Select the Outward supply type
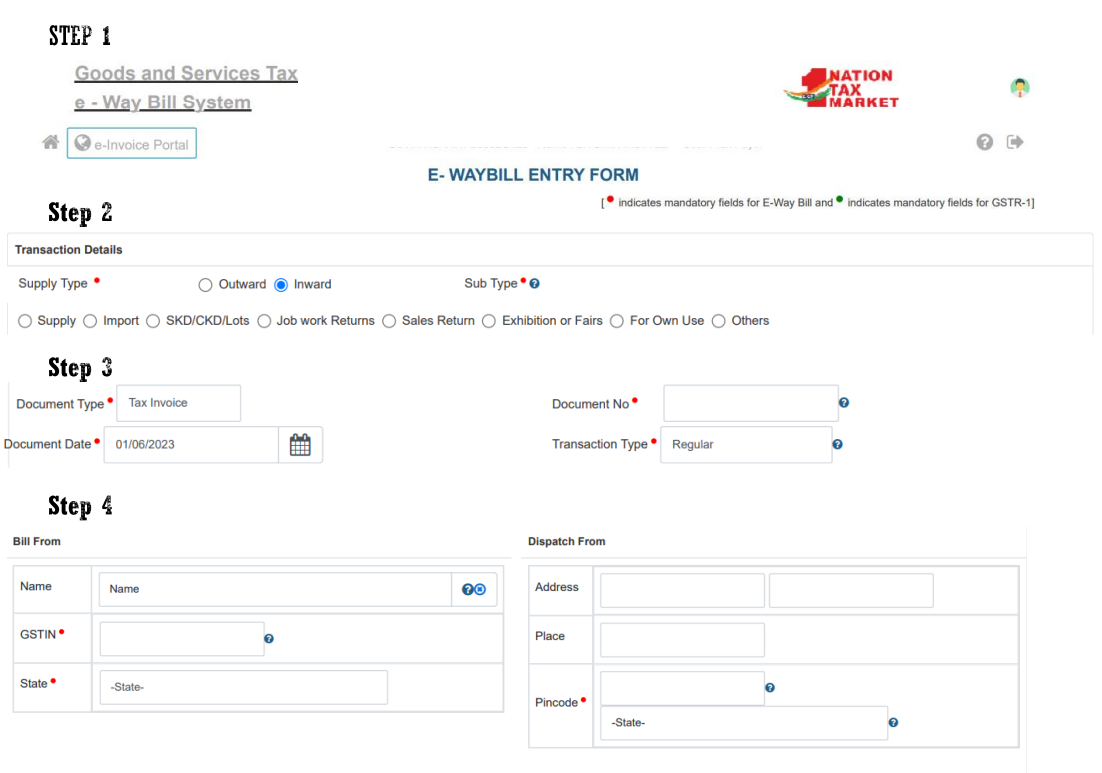 (x=206, y=285)
